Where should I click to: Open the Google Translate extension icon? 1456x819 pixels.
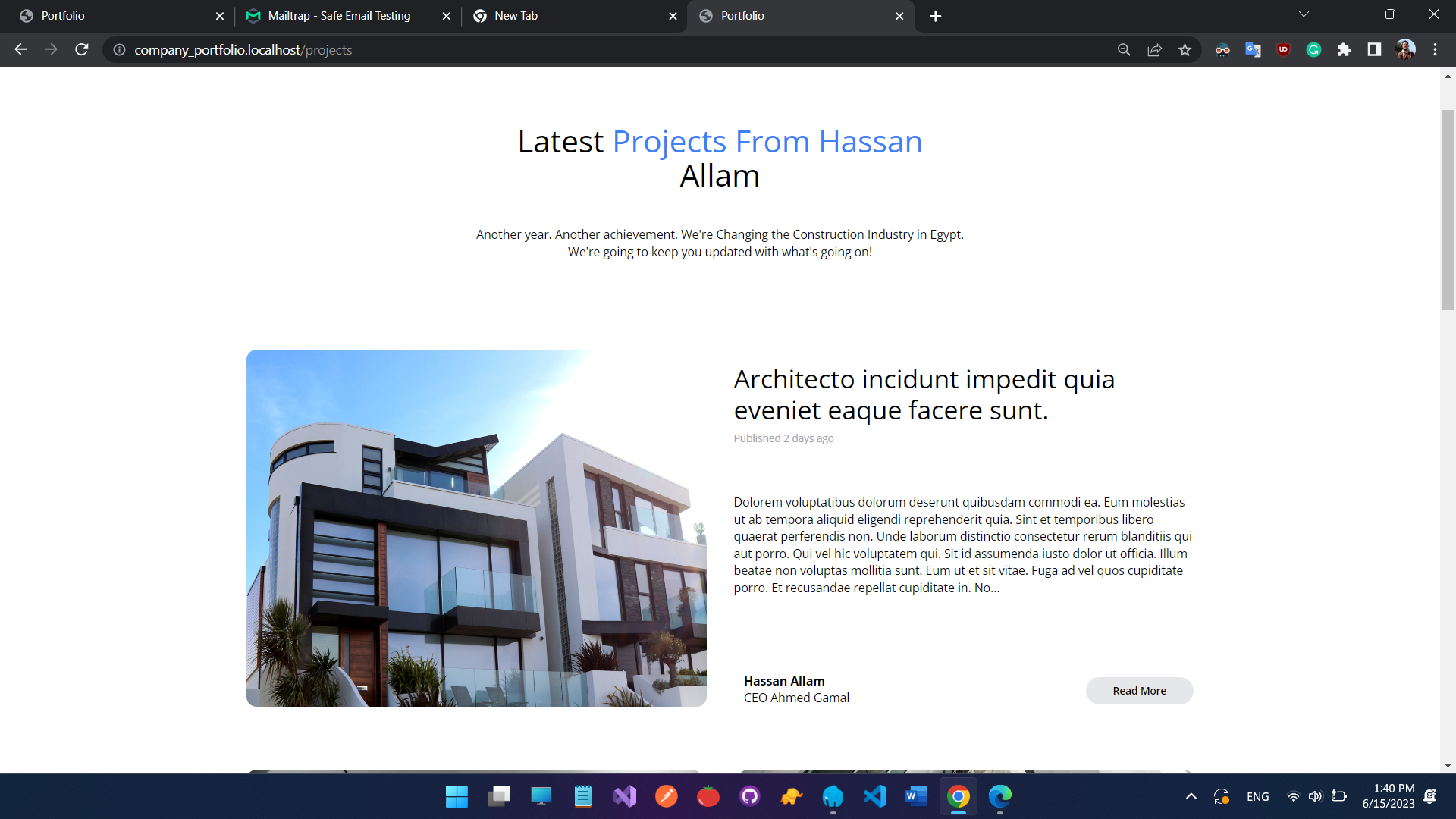tap(1253, 50)
